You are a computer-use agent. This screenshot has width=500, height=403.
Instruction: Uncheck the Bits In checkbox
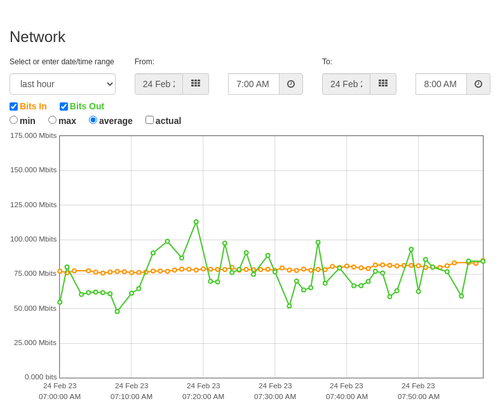click(x=14, y=106)
